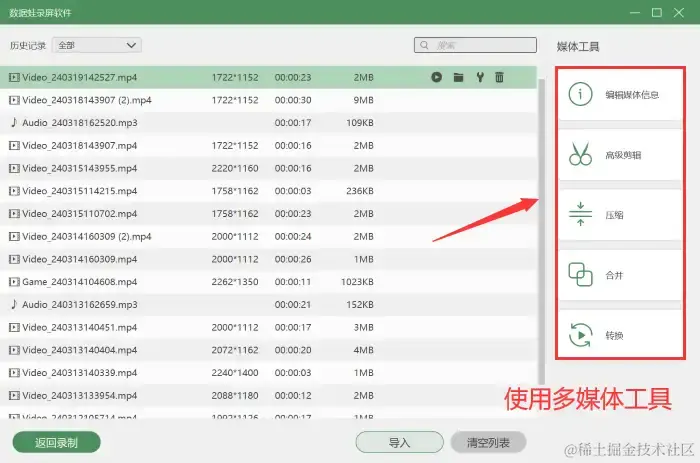Click the 109KB size cell
Image resolution: width=700 pixels, height=463 pixels.
click(x=360, y=123)
